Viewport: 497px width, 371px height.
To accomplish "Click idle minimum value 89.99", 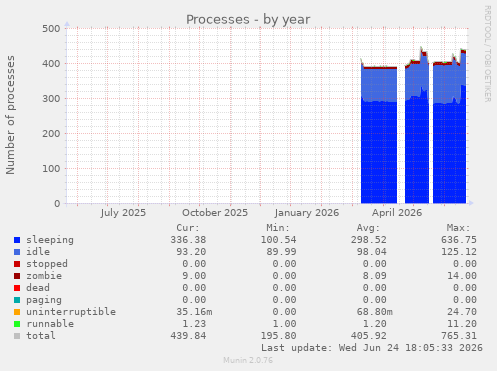I will point(281,252).
